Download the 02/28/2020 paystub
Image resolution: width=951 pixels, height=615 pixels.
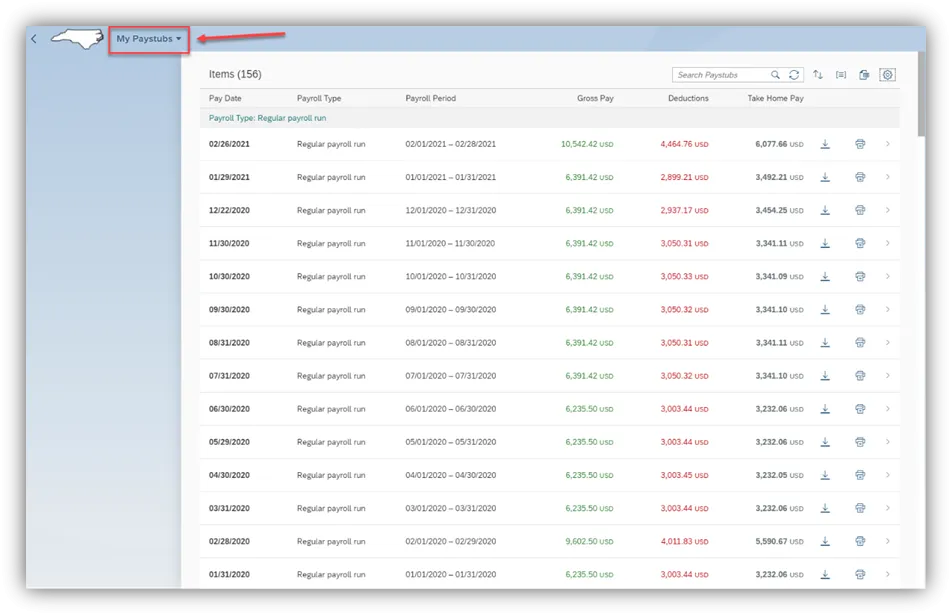[825, 541]
